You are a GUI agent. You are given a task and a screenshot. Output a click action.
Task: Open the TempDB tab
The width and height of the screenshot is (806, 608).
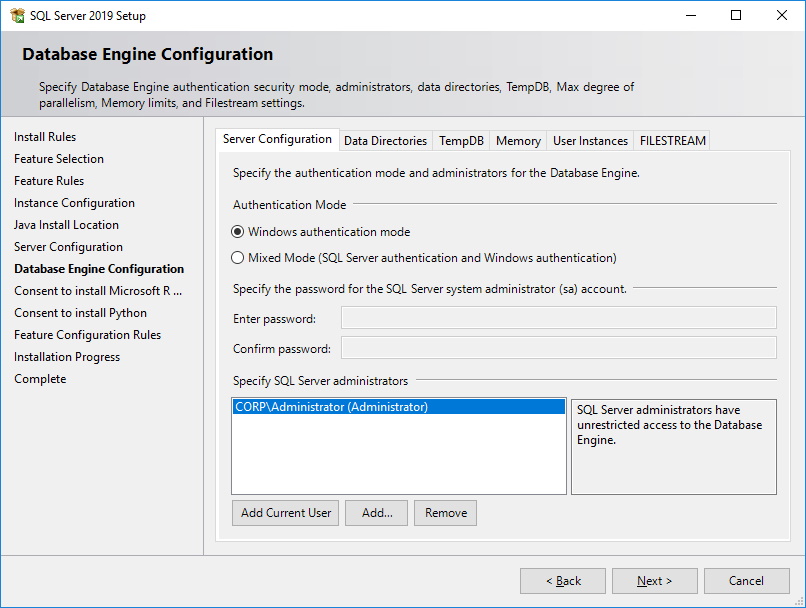click(461, 141)
